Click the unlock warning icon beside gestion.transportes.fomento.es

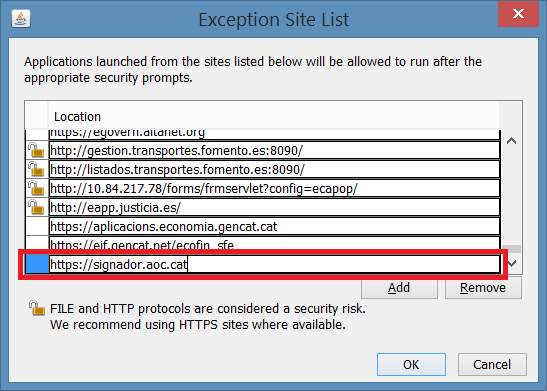[x=36, y=150]
